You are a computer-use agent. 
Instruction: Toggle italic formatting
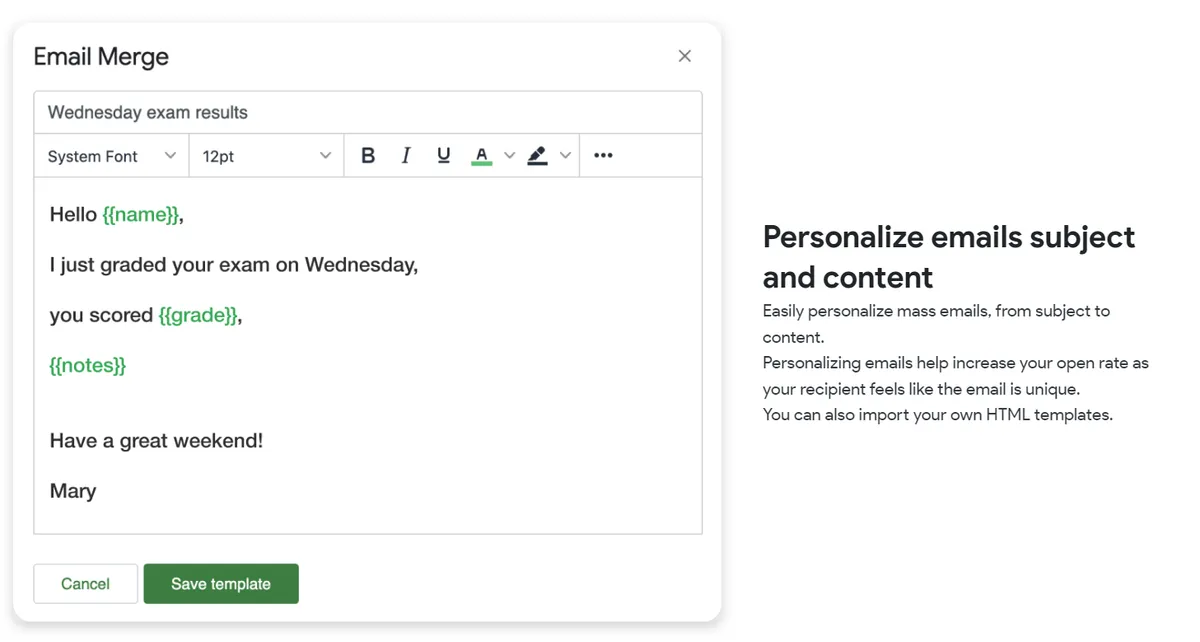406,156
